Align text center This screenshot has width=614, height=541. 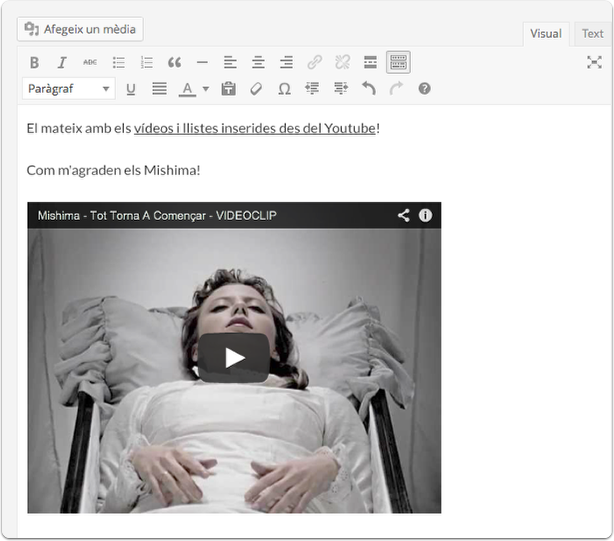(x=258, y=62)
